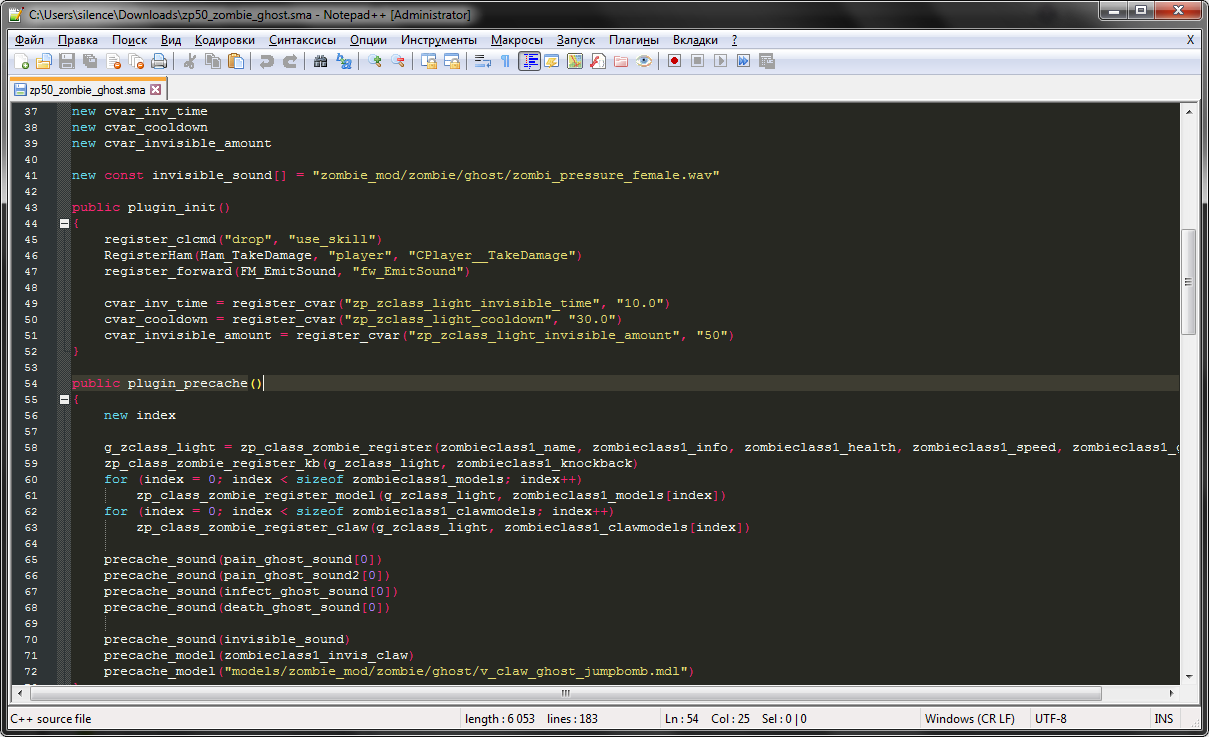Click Windows (CR LF) in status bar
This screenshot has height=737, width=1209.
pos(970,719)
